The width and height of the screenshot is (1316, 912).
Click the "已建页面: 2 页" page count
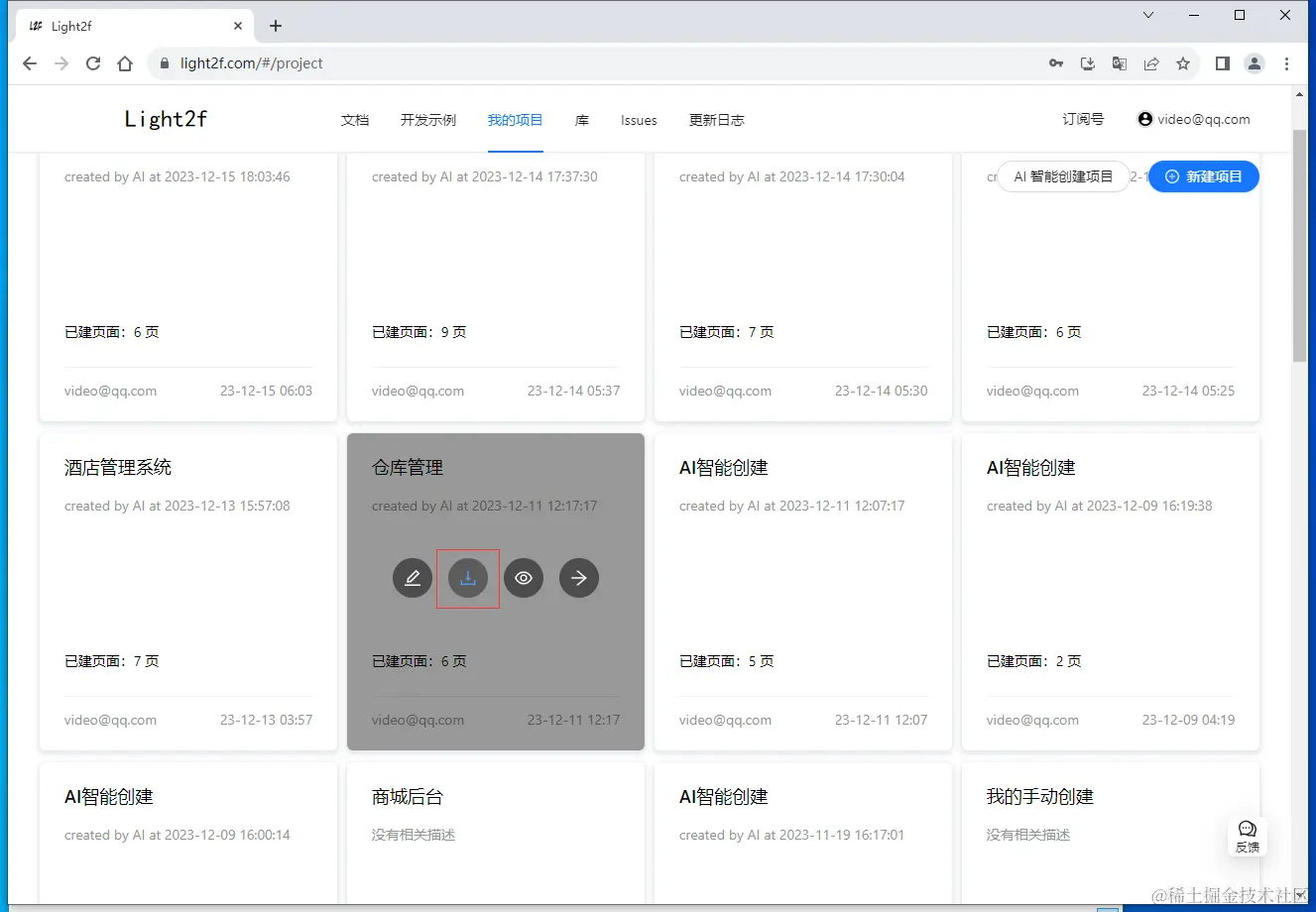click(1034, 661)
